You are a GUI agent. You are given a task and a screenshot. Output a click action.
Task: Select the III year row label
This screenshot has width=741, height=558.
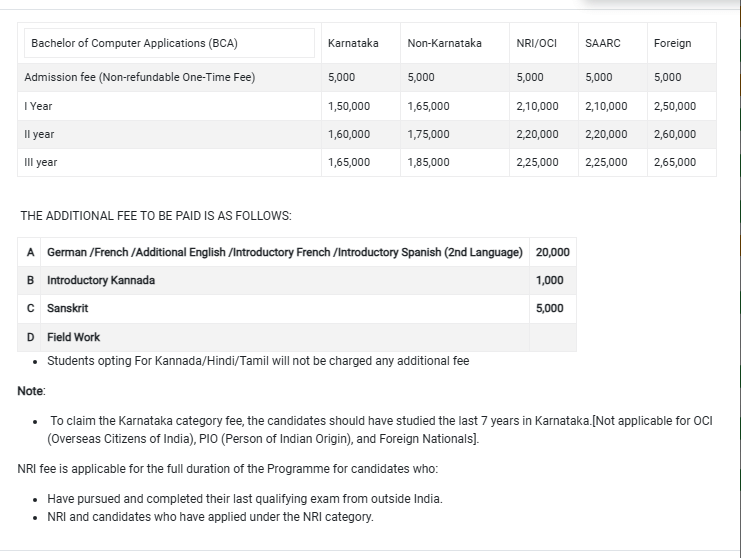coord(40,162)
